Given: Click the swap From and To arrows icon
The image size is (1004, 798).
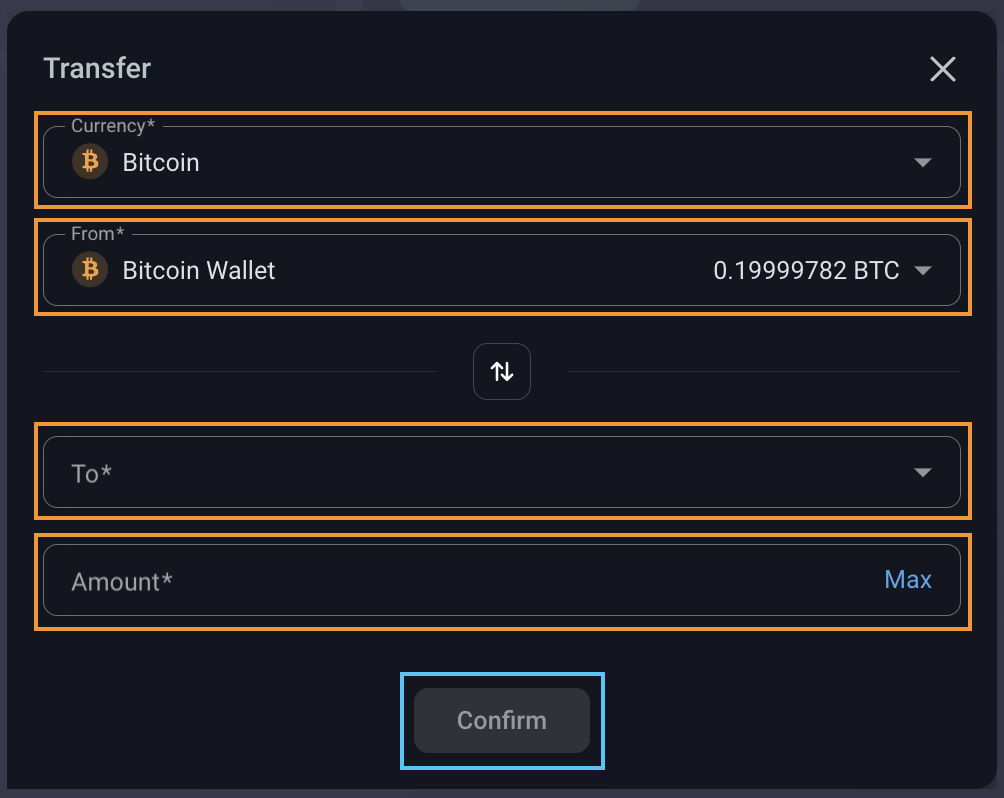Looking at the screenshot, I should coord(502,372).
